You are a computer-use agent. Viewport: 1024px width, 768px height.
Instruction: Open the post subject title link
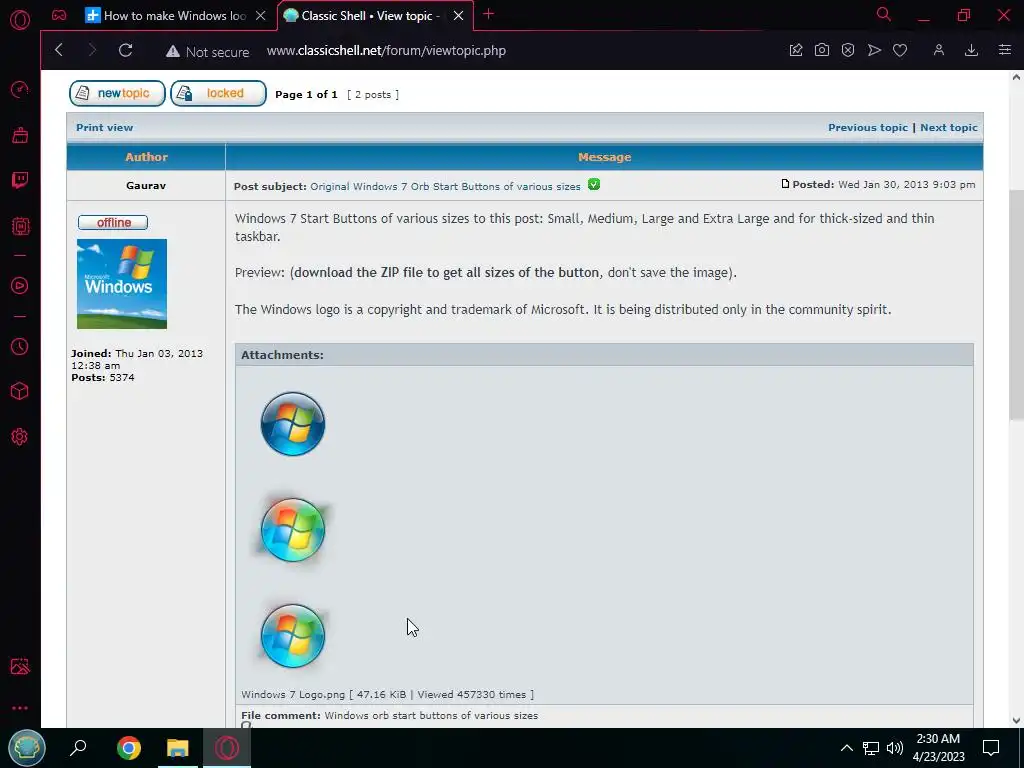click(445, 186)
